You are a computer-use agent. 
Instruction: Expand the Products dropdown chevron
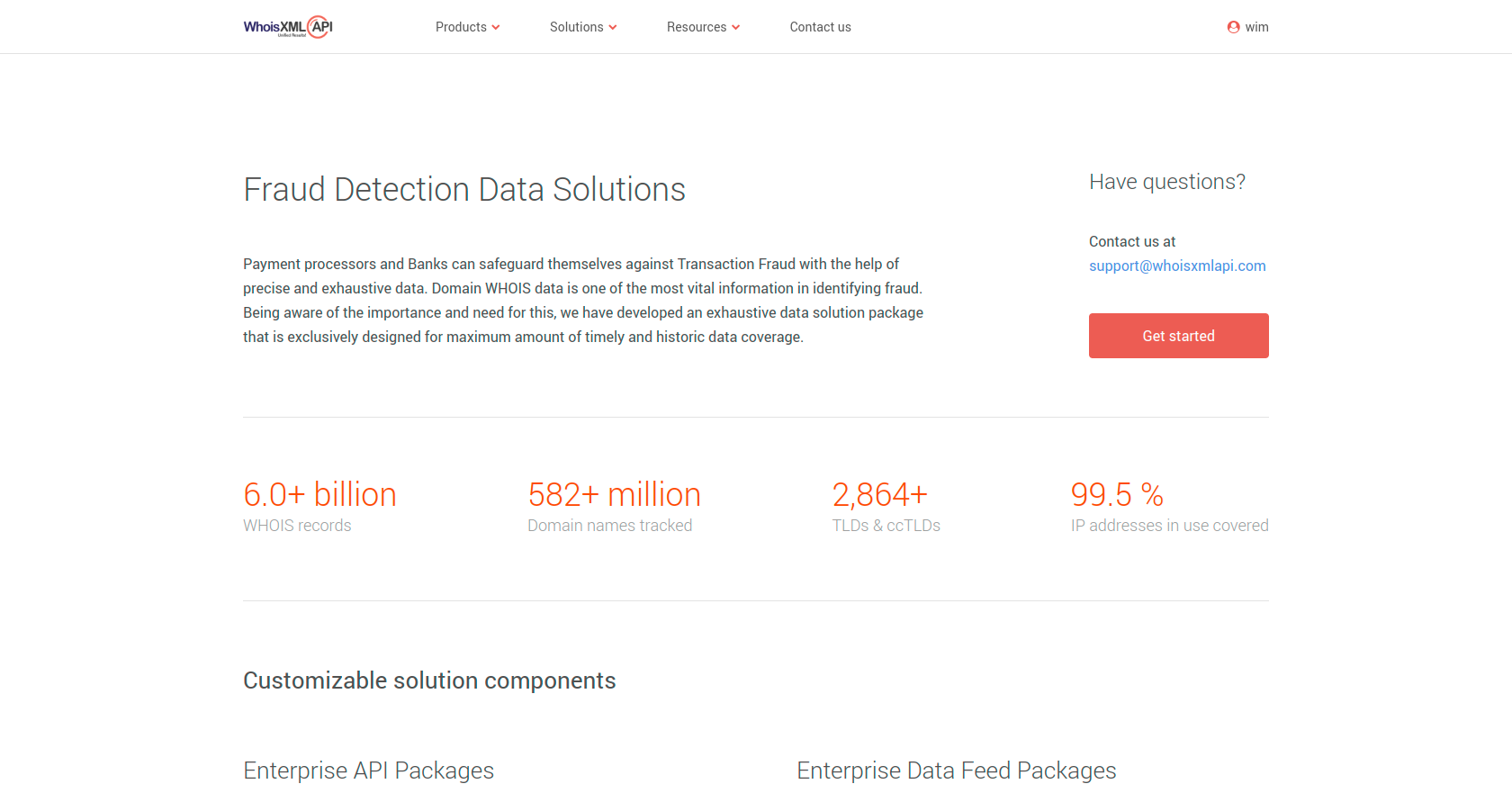click(x=496, y=28)
